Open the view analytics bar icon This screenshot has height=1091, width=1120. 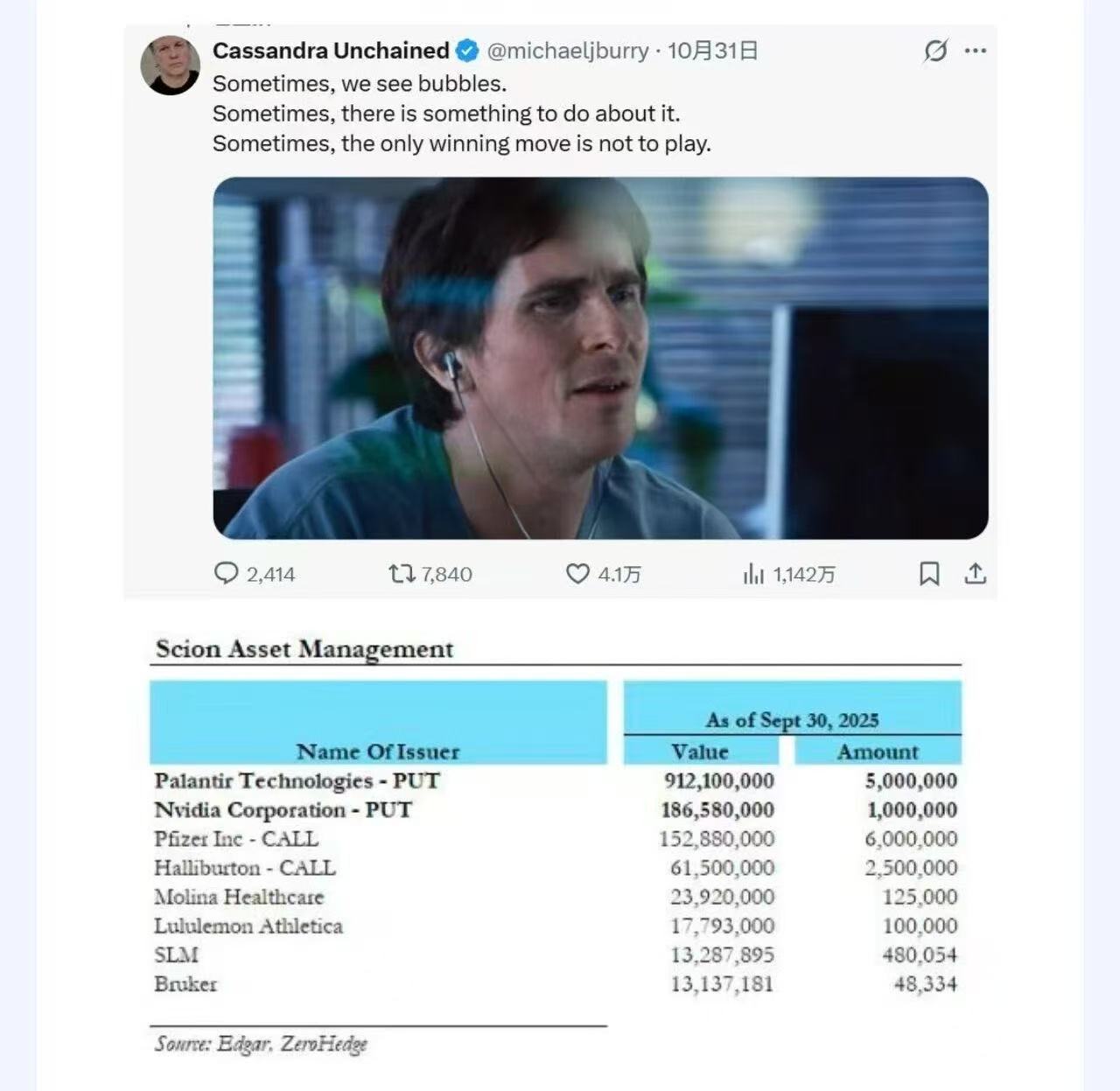(753, 574)
